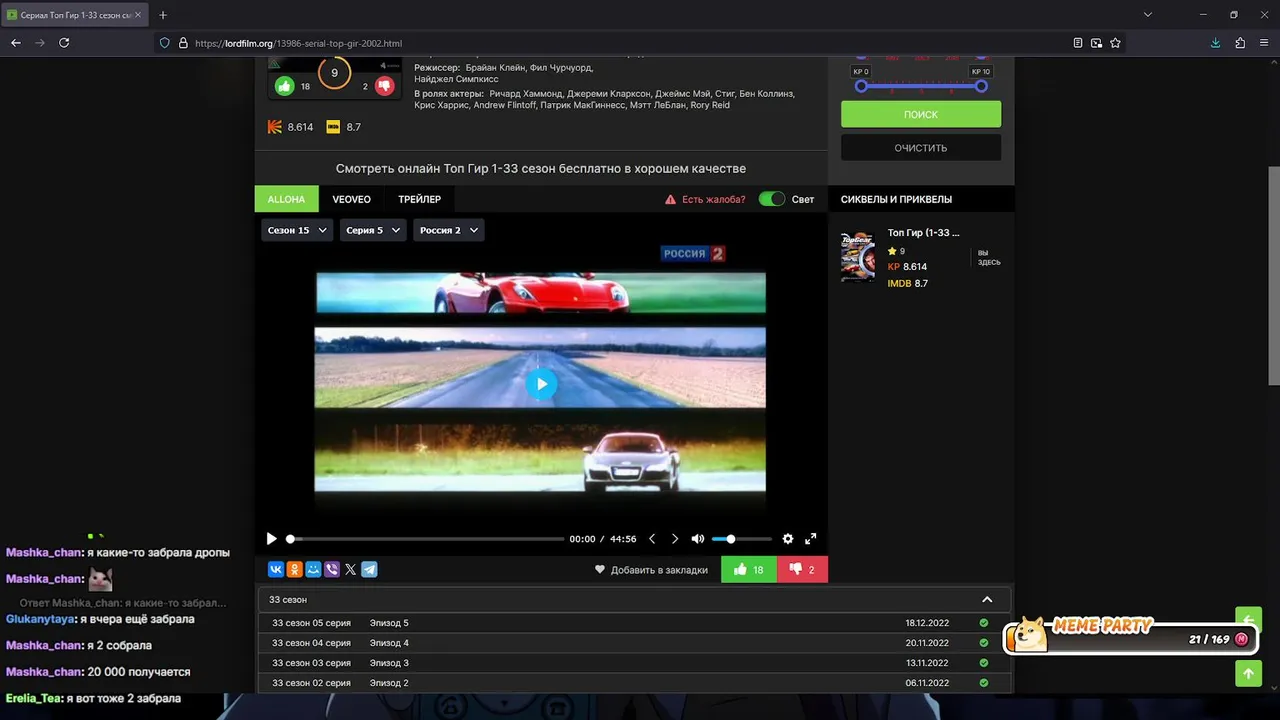This screenshot has width=1280, height=720.
Task: Mute the player with the speaker icon
Action: coord(698,539)
